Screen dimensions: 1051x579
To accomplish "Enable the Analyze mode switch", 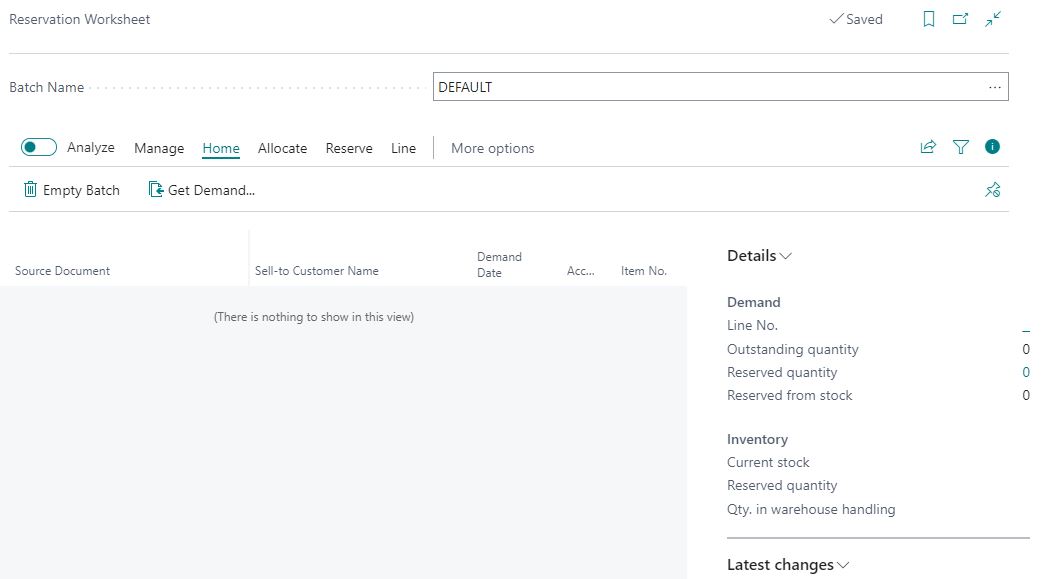I will 37,146.
